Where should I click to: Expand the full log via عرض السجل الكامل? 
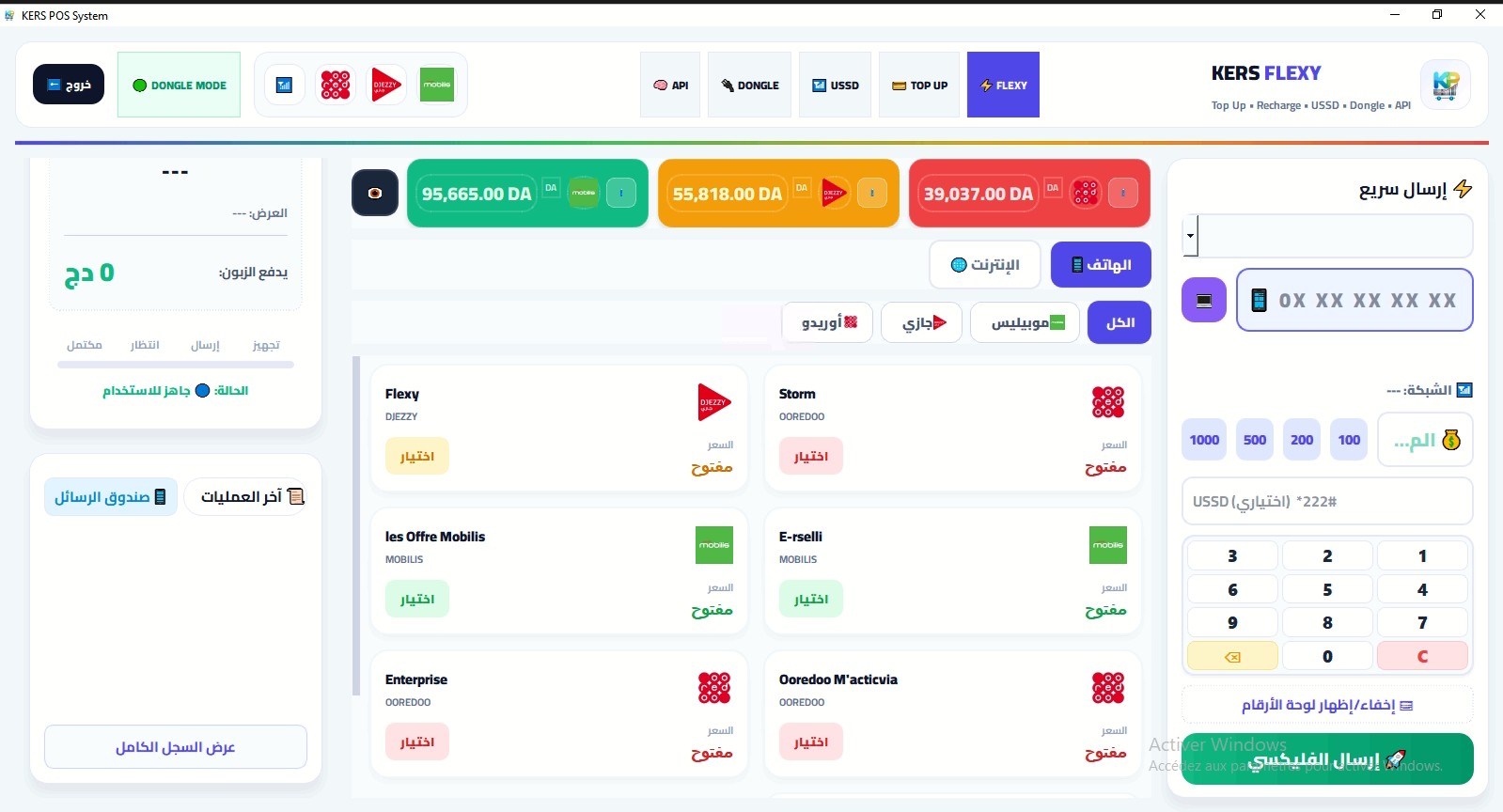coord(176,747)
